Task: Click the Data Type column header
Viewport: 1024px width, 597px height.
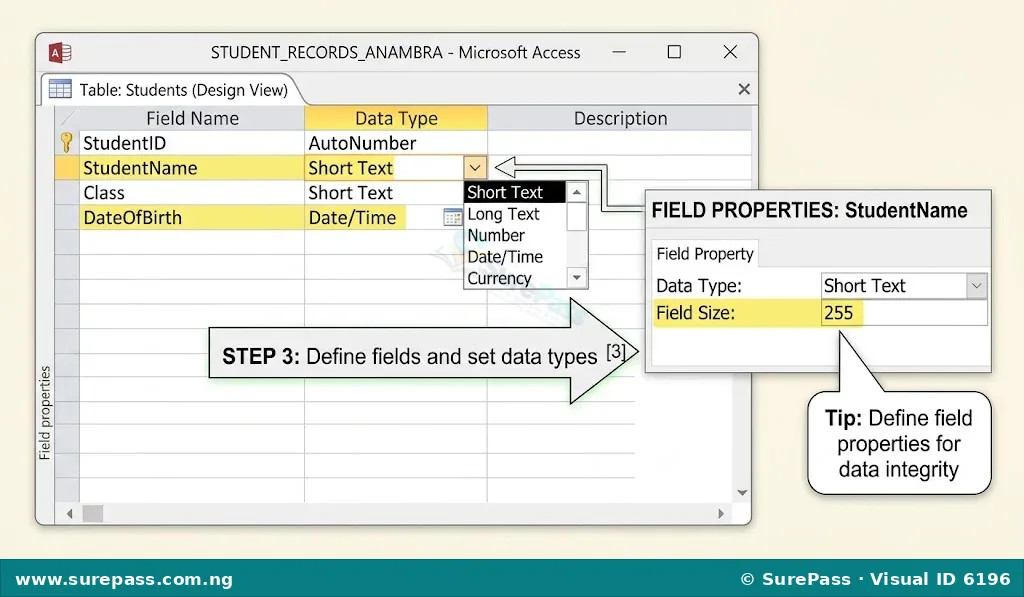Action: (396, 118)
